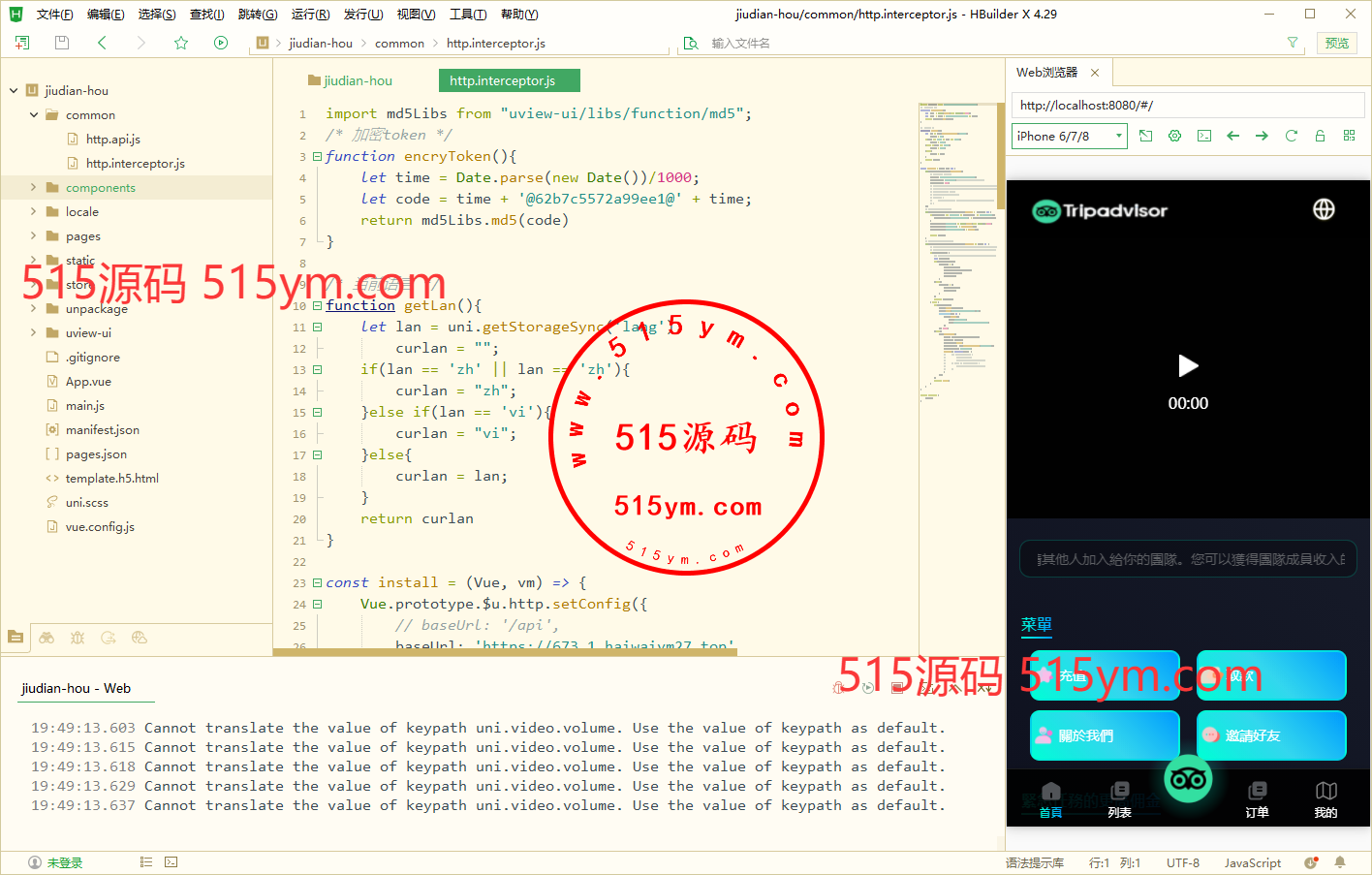Expand the components folder
This screenshot has width=1372, height=875.
pyautogui.click(x=33, y=187)
